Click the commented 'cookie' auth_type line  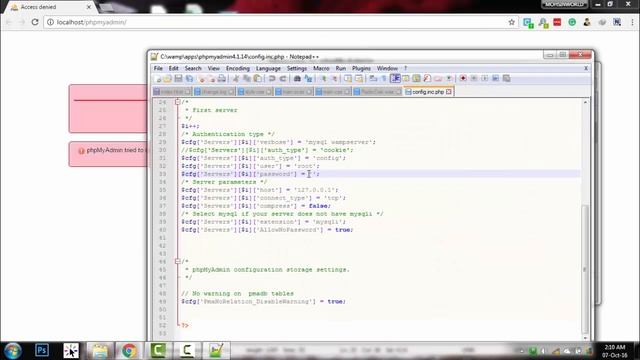tap(267, 150)
